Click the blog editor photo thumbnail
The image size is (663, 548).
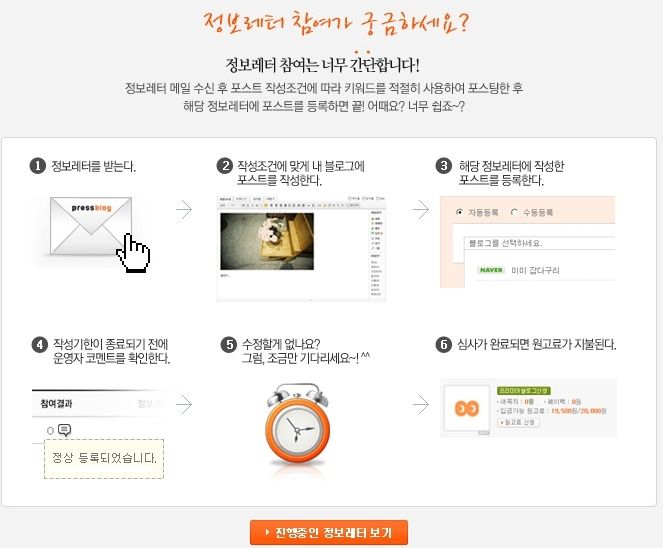[267, 241]
